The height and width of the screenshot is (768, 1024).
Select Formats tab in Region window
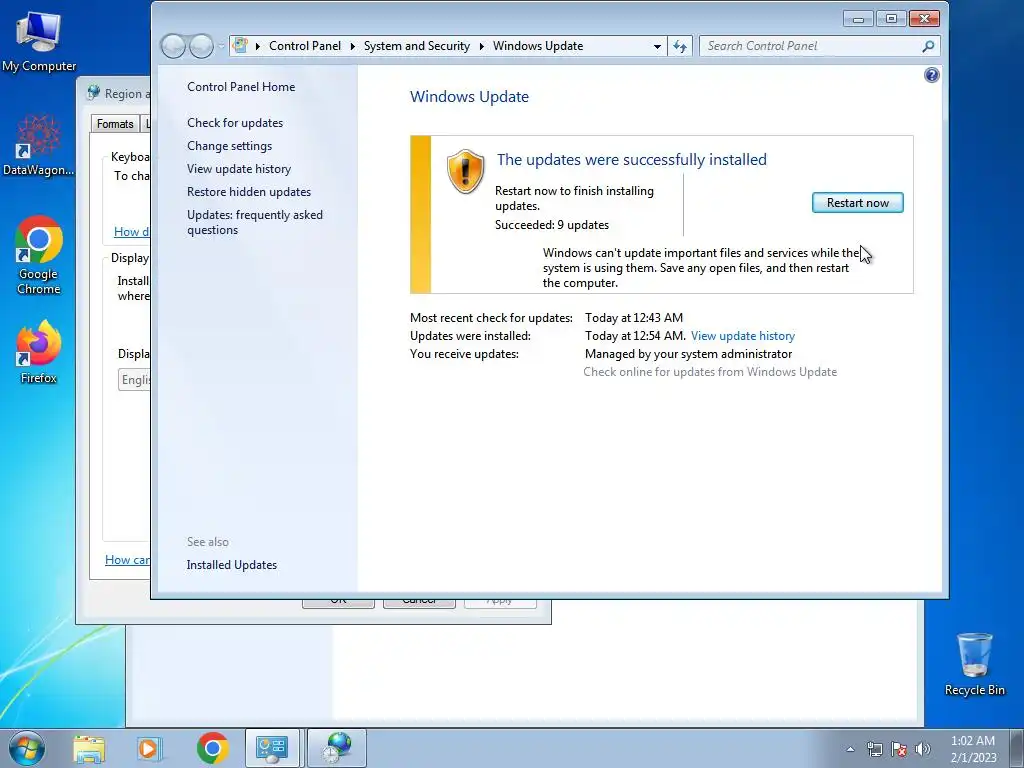coord(115,124)
